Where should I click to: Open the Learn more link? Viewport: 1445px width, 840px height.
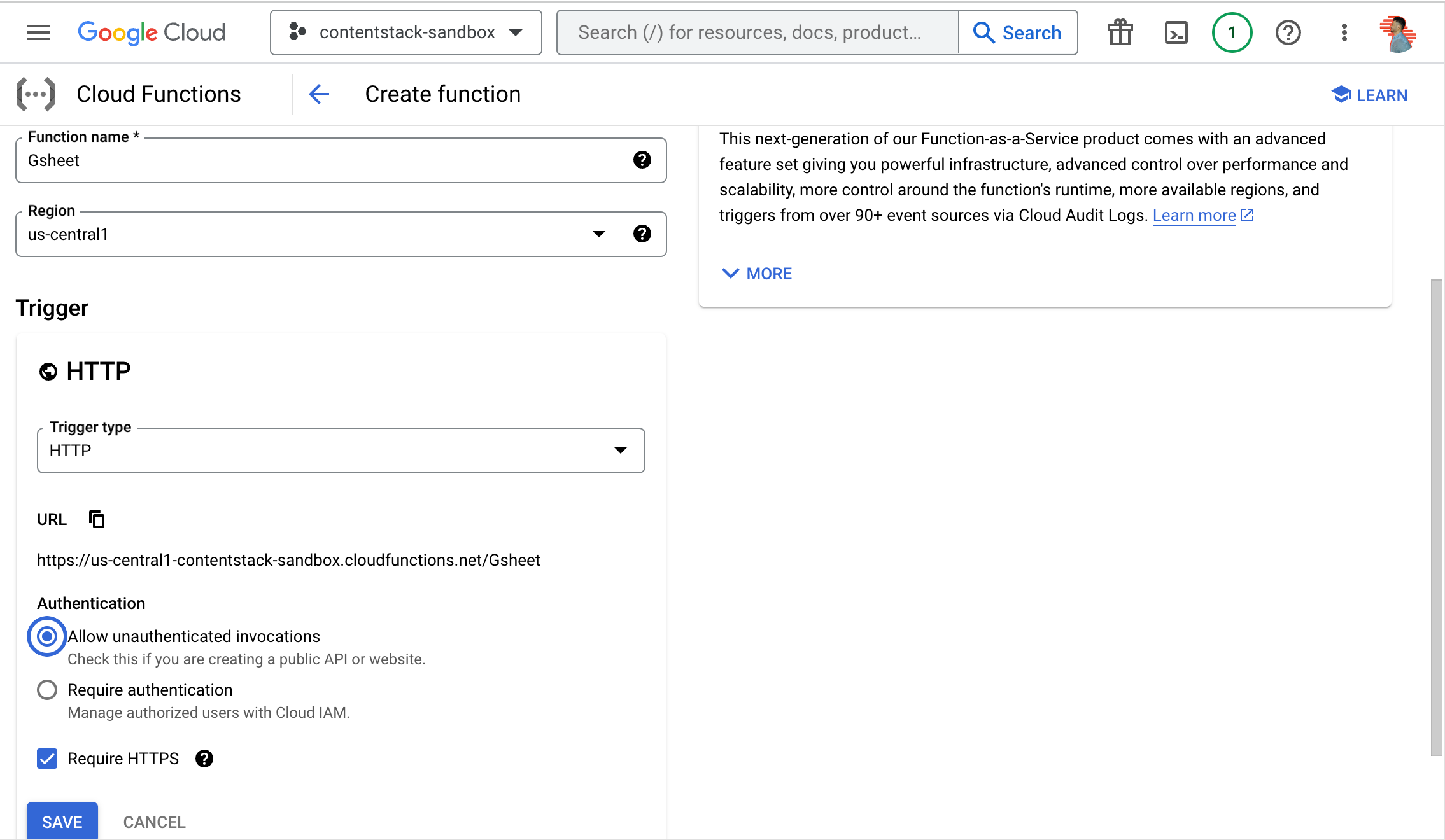click(1194, 215)
